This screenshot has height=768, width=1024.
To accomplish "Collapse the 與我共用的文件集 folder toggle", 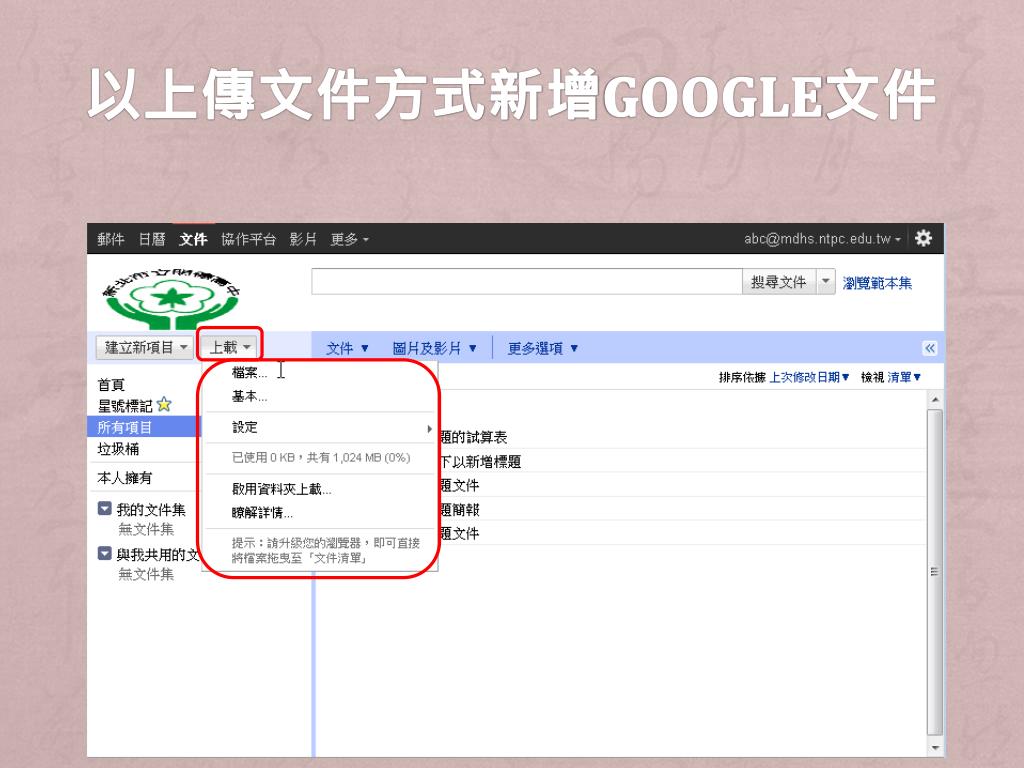I will pos(104,553).
